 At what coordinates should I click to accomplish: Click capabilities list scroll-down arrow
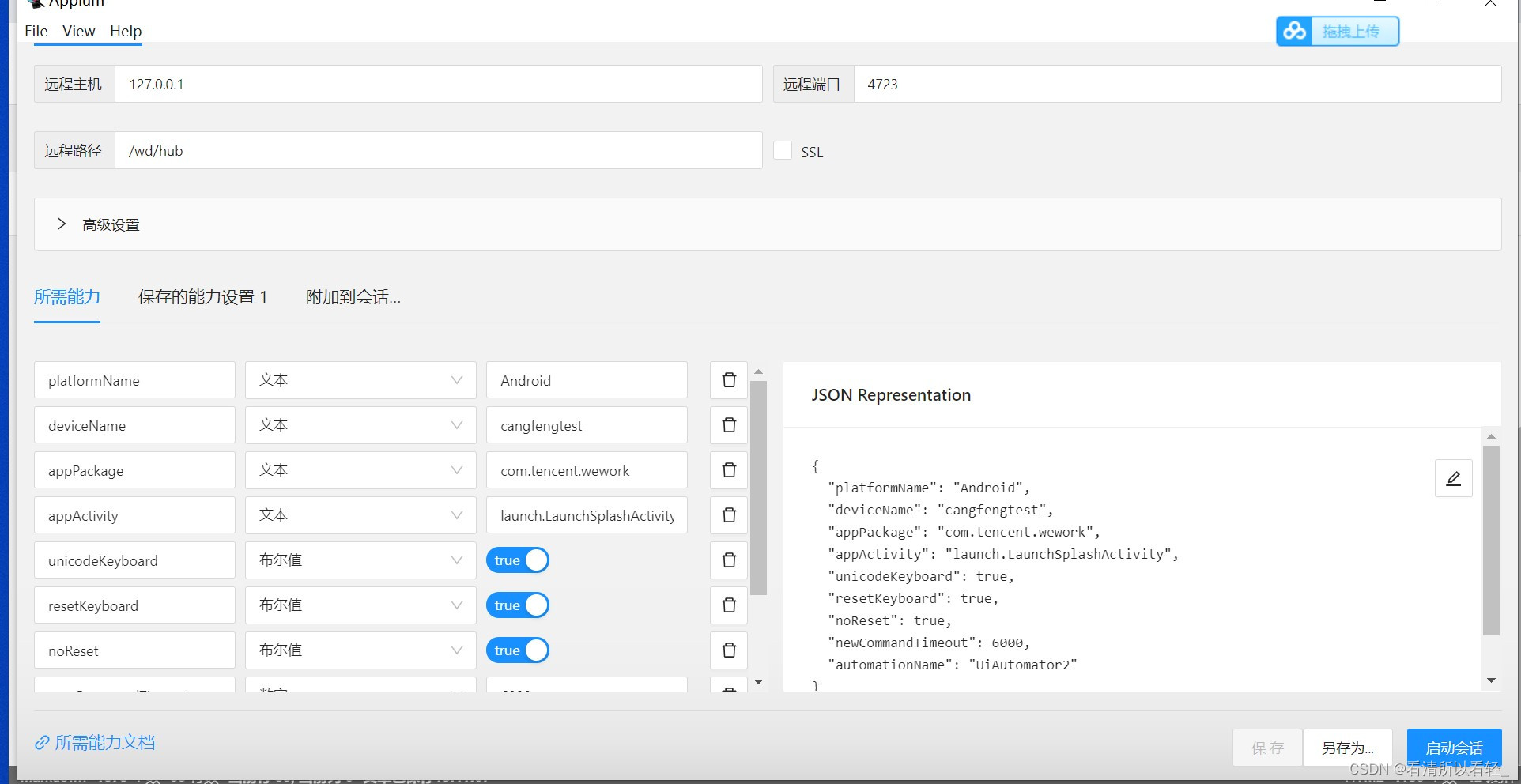758,682
